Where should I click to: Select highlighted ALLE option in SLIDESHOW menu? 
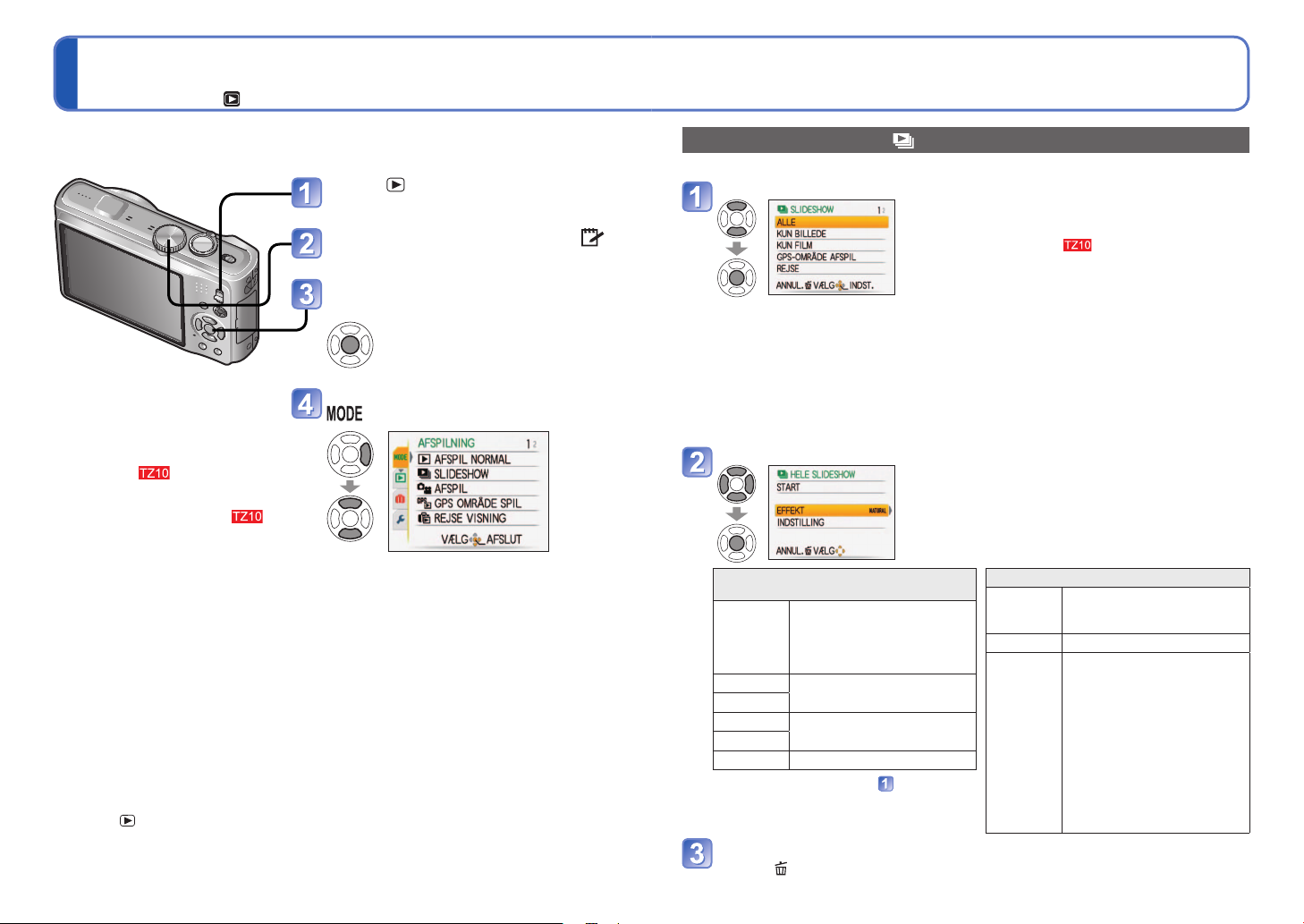[831, 222]
